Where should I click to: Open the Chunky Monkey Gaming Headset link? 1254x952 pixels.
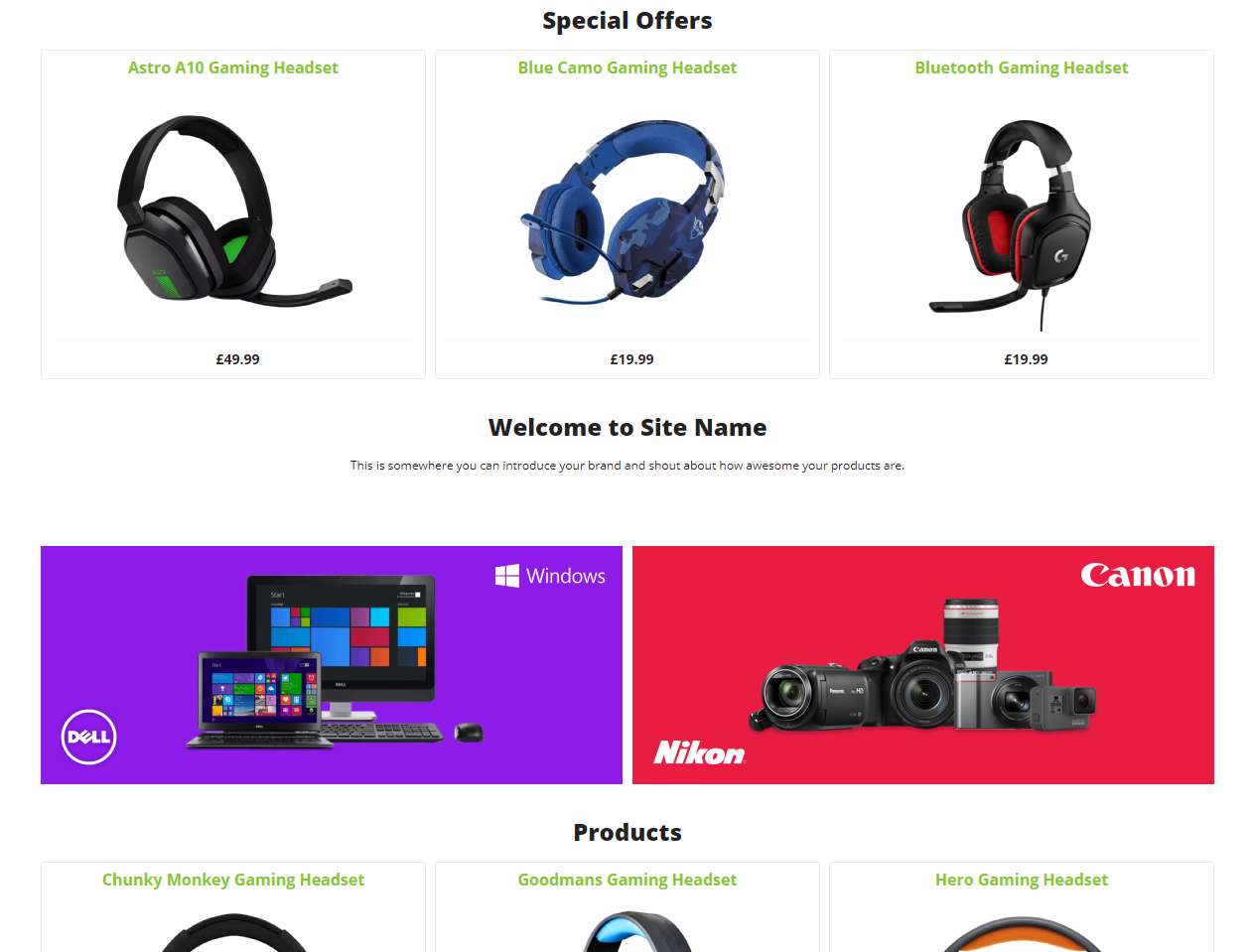(233, 880)
